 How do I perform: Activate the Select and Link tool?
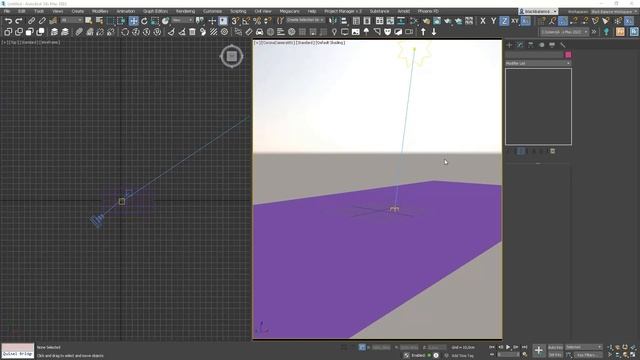tap(31, 21)
